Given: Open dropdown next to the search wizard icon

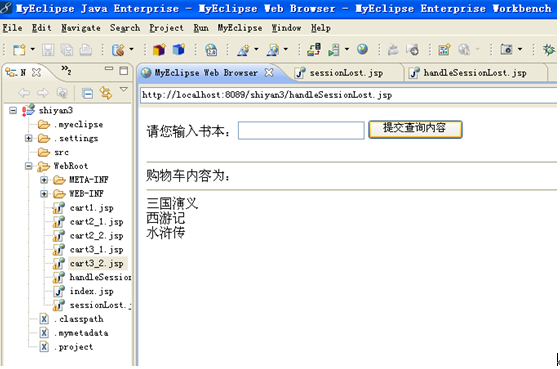Looking at the screenshot, I should [286, 49].
